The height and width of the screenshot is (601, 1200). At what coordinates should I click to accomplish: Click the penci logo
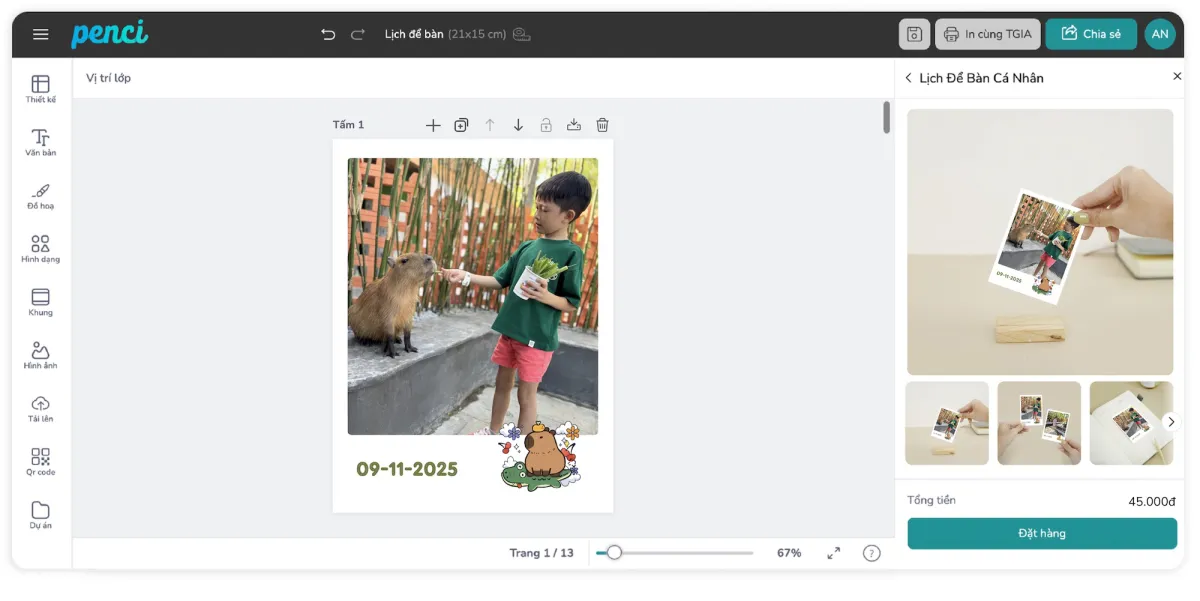pos(109,34)
